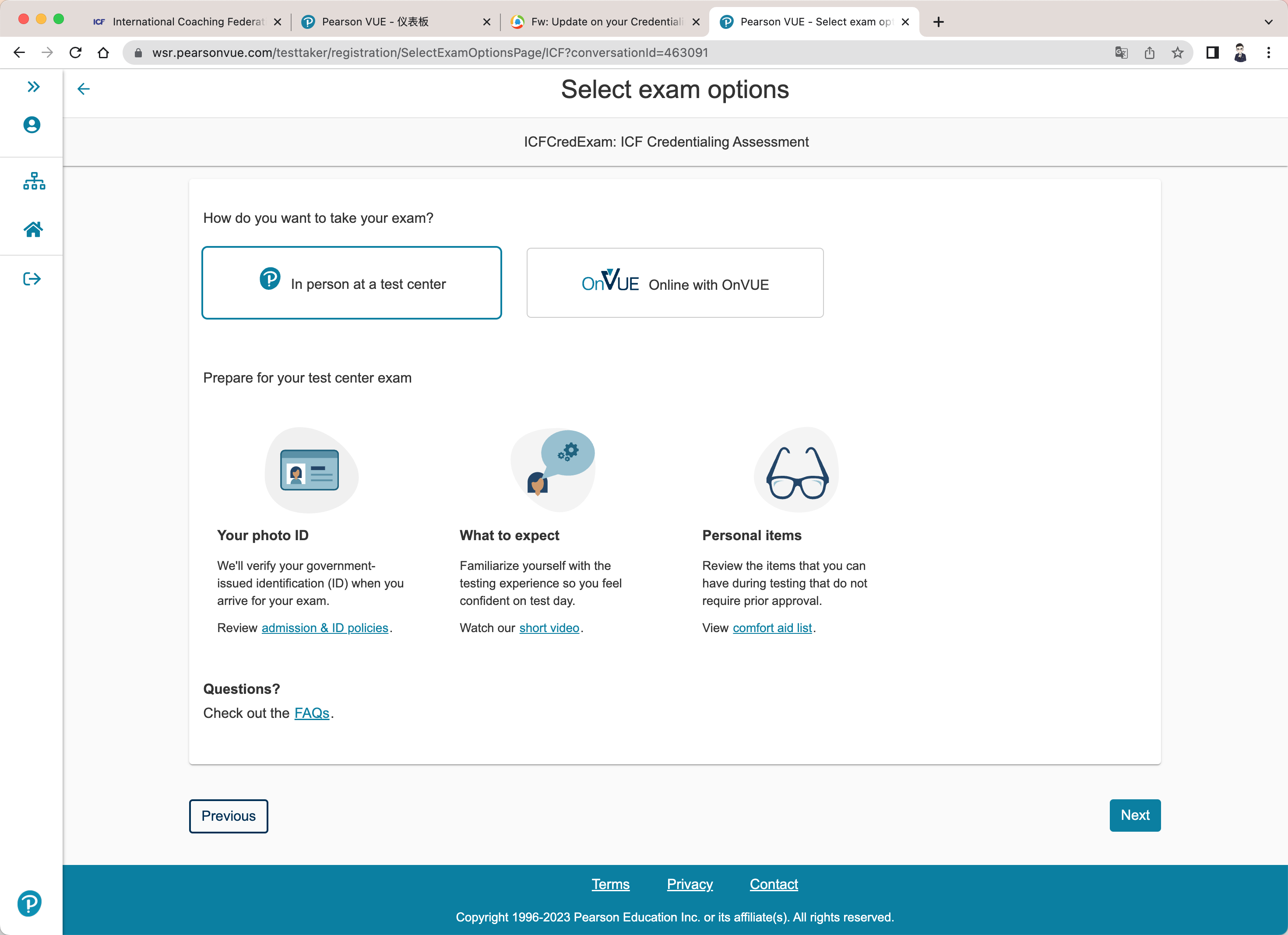Bookmark this page with star icon
1288x935 pixels.
click(1177, 53)
